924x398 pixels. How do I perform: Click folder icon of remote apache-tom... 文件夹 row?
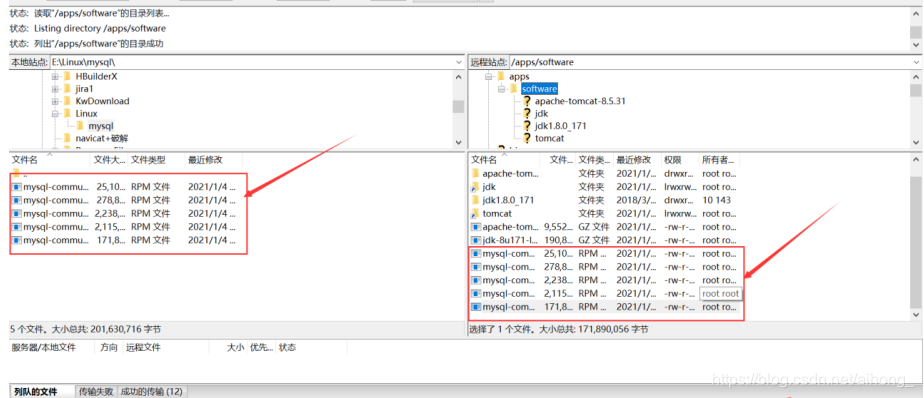pos(476,173)
